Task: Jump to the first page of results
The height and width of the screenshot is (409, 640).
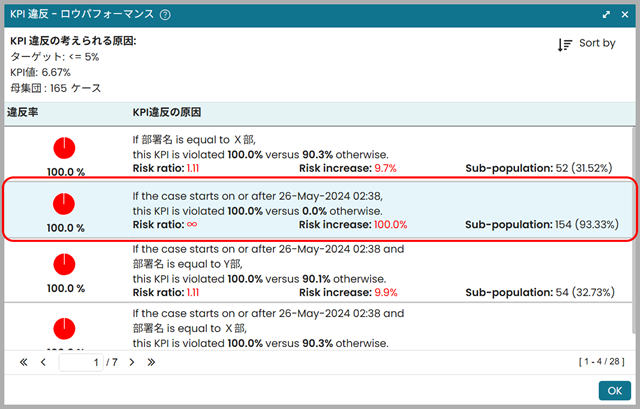Action: [x=23, y=361]
